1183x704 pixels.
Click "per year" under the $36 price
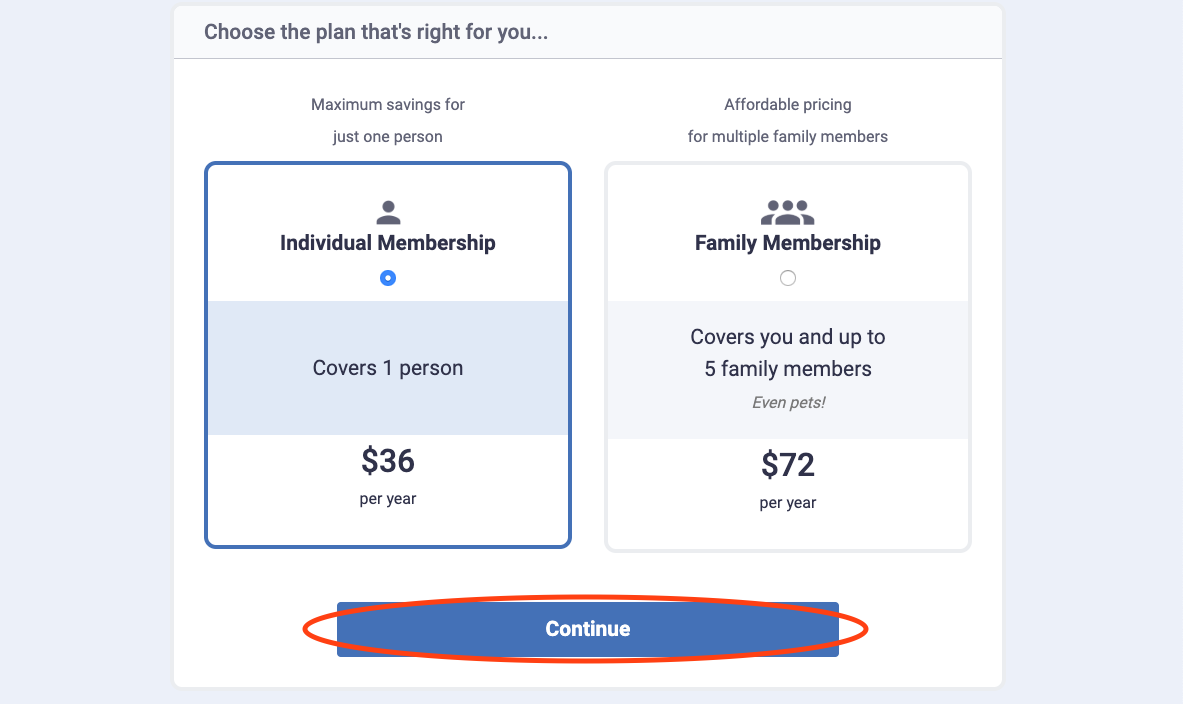(x=388, y=499)
